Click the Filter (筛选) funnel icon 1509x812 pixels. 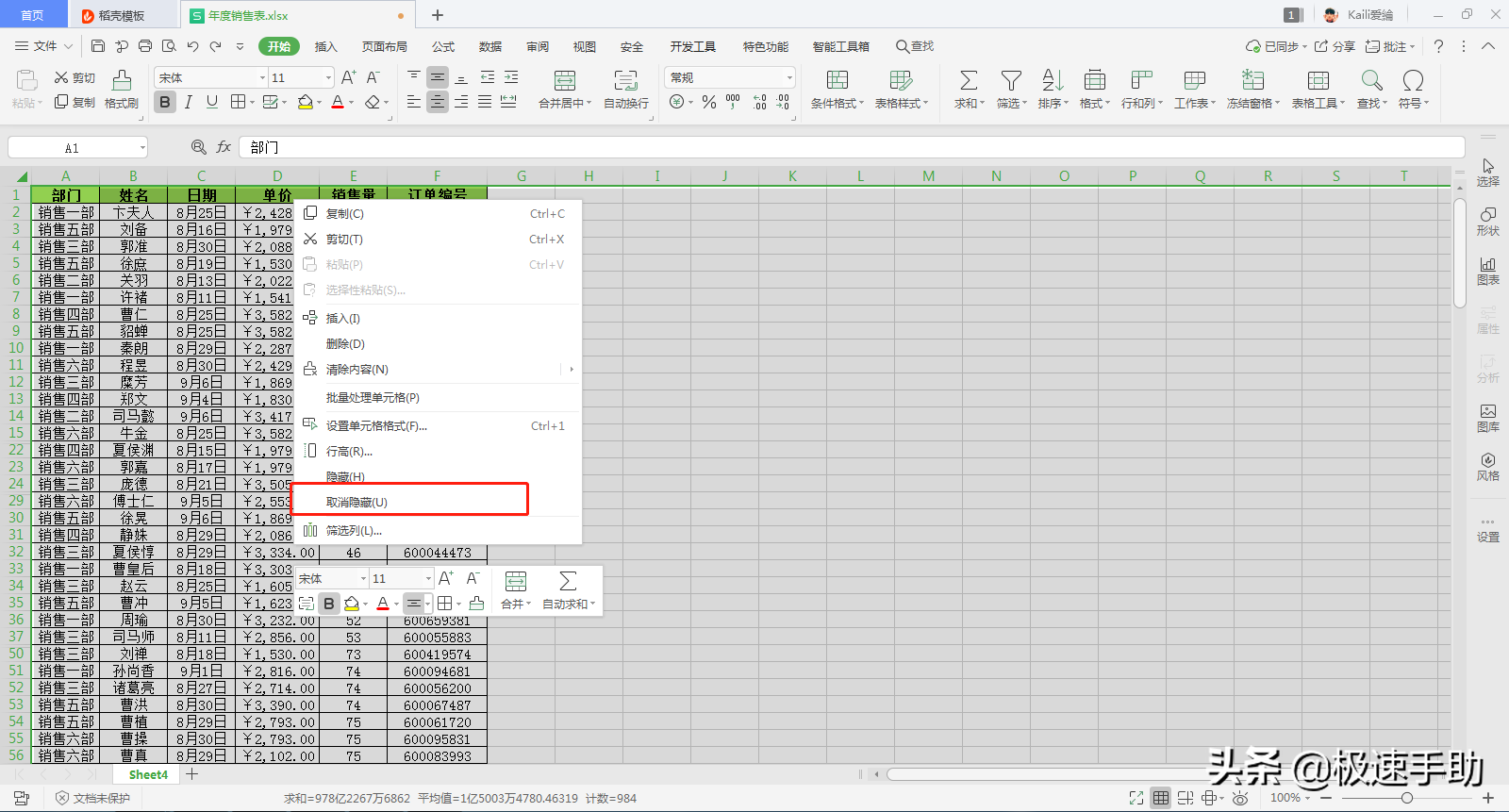click(1011, 81)
